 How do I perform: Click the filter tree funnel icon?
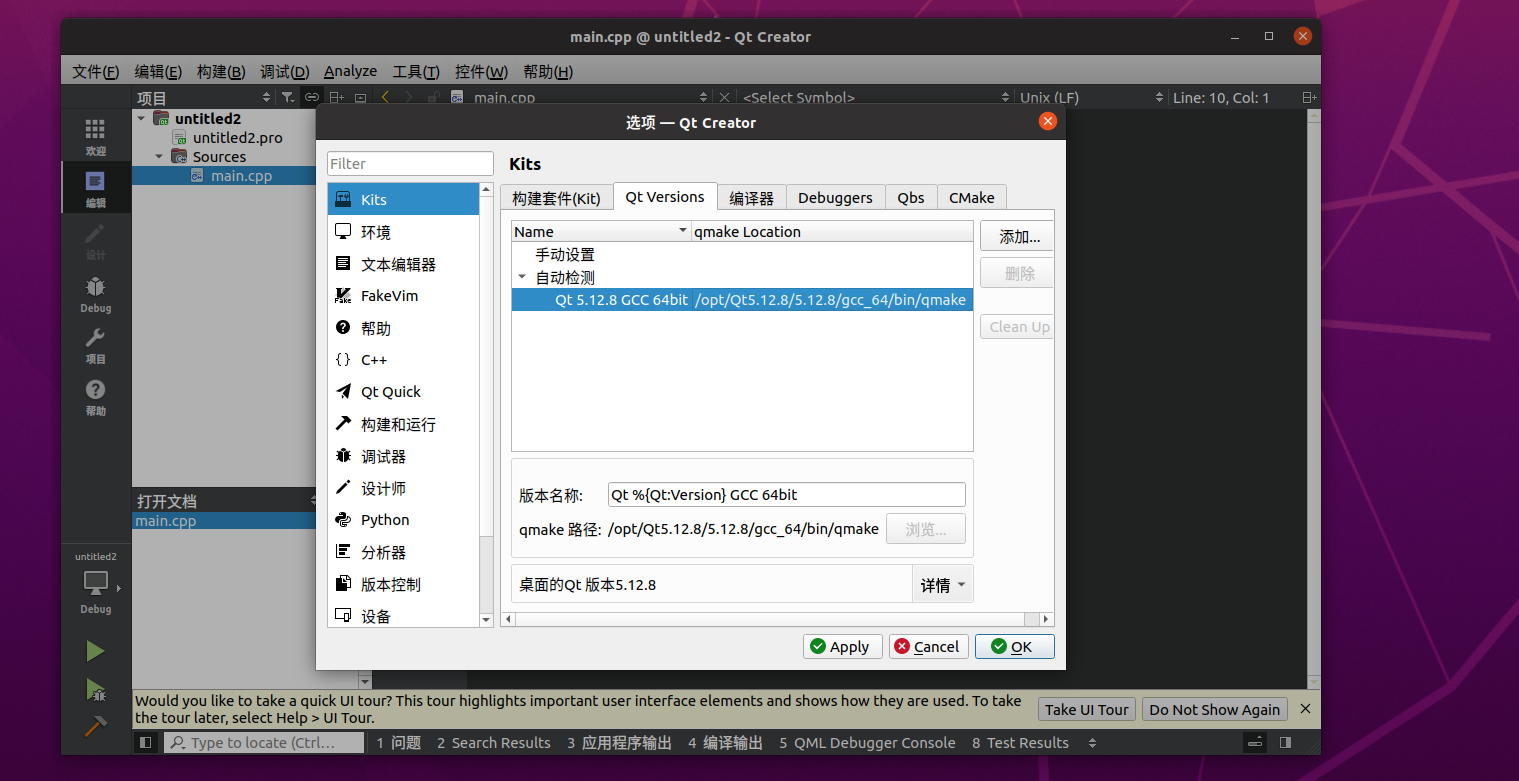[x=288, y=97]
